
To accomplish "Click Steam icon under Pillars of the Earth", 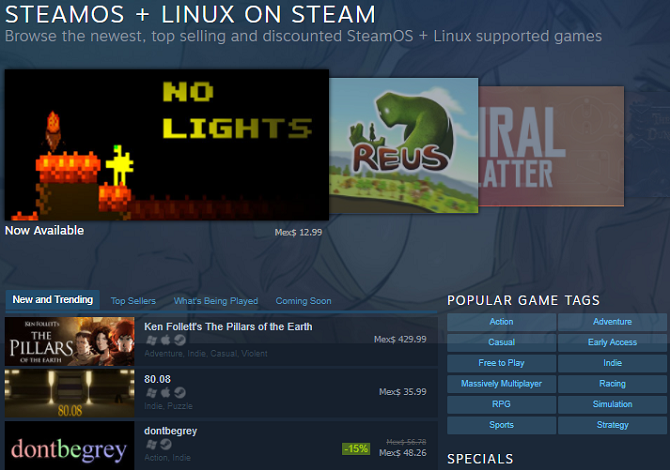I will point(180,340).
